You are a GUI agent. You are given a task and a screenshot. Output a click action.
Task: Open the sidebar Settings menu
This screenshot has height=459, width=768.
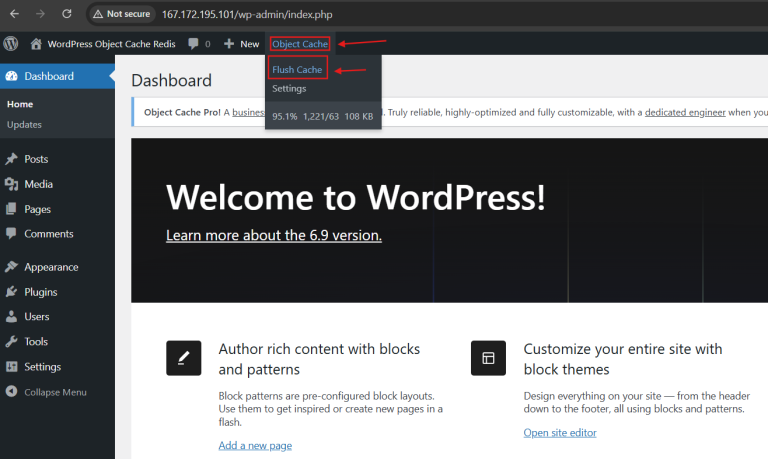[43, 366]
